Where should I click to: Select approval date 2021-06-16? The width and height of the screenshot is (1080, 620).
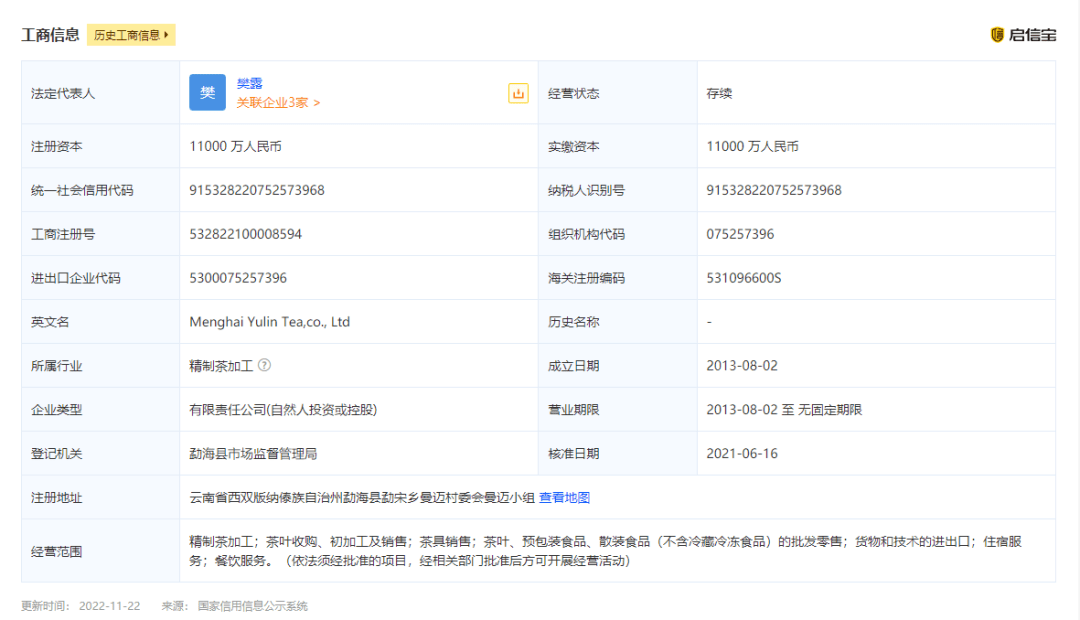pyautogui.click(x=742, y=454)
